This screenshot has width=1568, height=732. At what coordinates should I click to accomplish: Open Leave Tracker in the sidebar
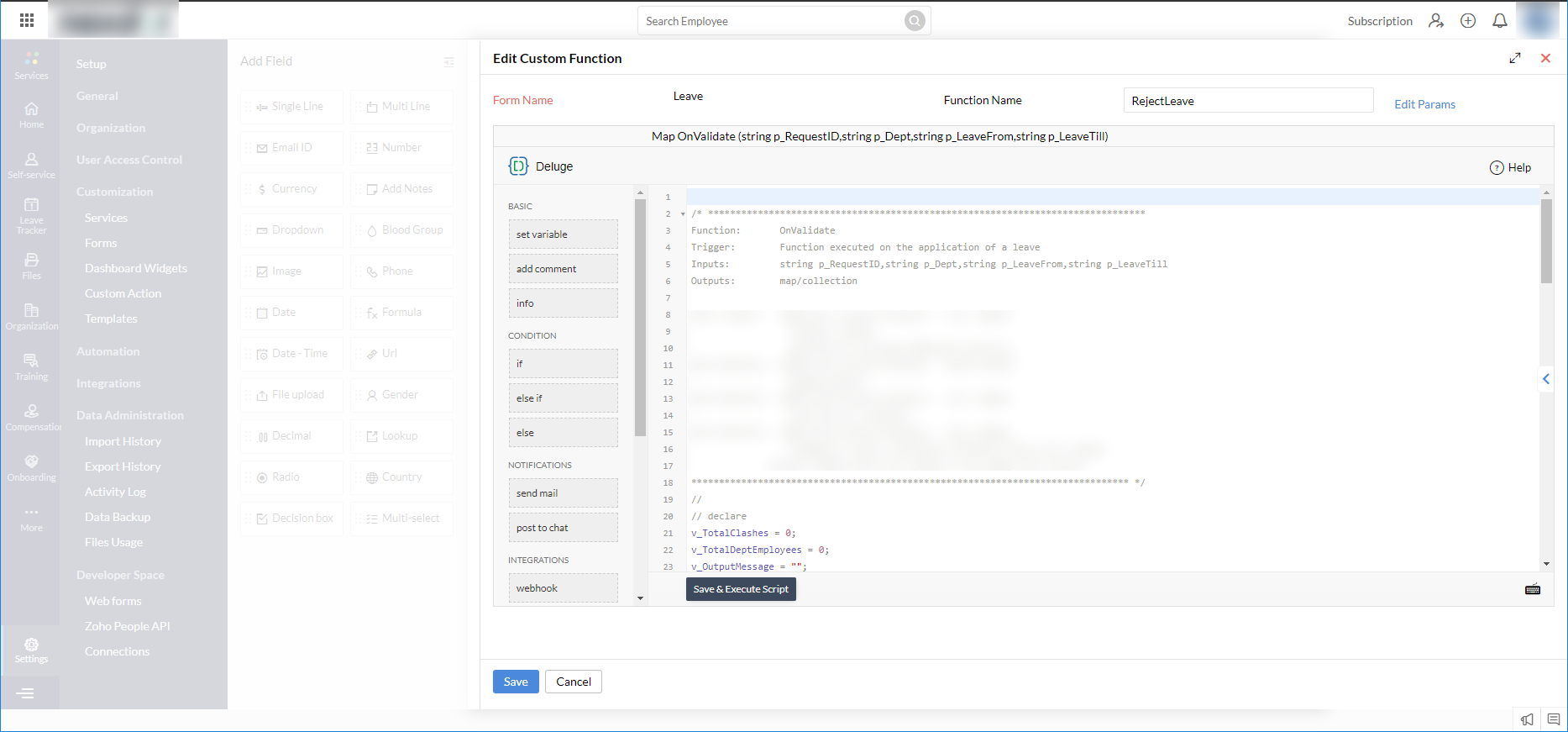pos(31,215)
